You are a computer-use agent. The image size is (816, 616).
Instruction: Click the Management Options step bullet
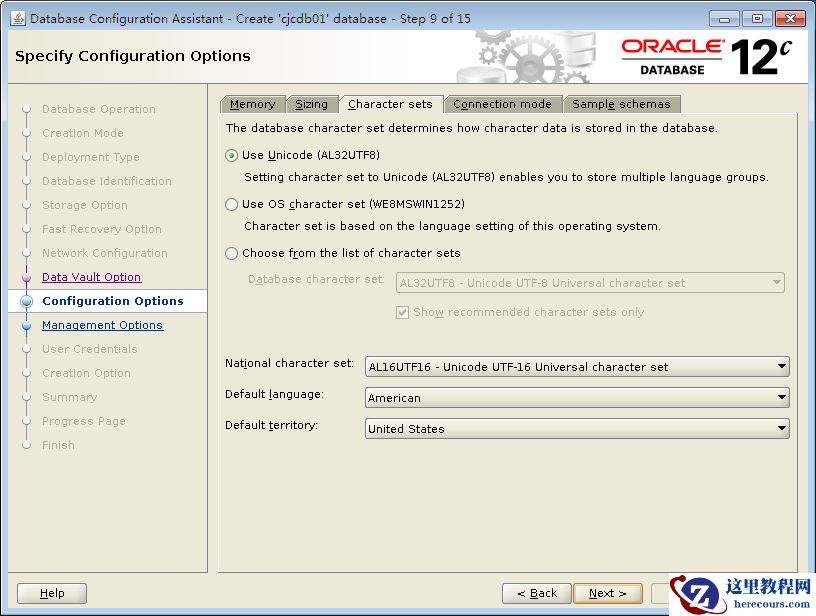click(x=27, y=325)
